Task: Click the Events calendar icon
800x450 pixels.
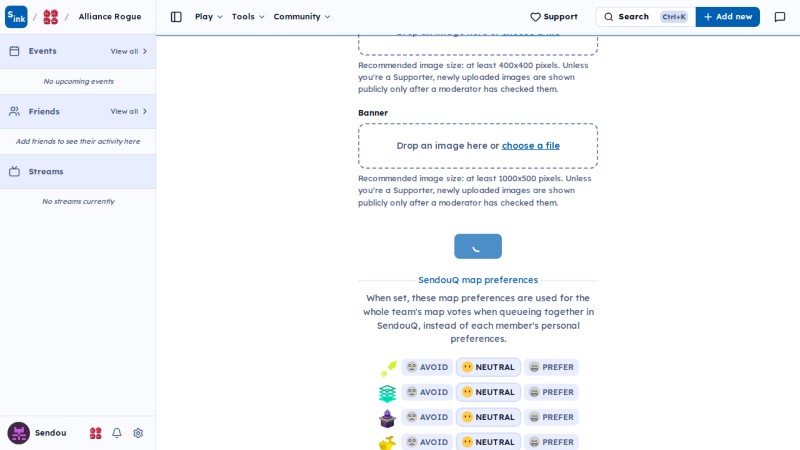Action: 14,51
